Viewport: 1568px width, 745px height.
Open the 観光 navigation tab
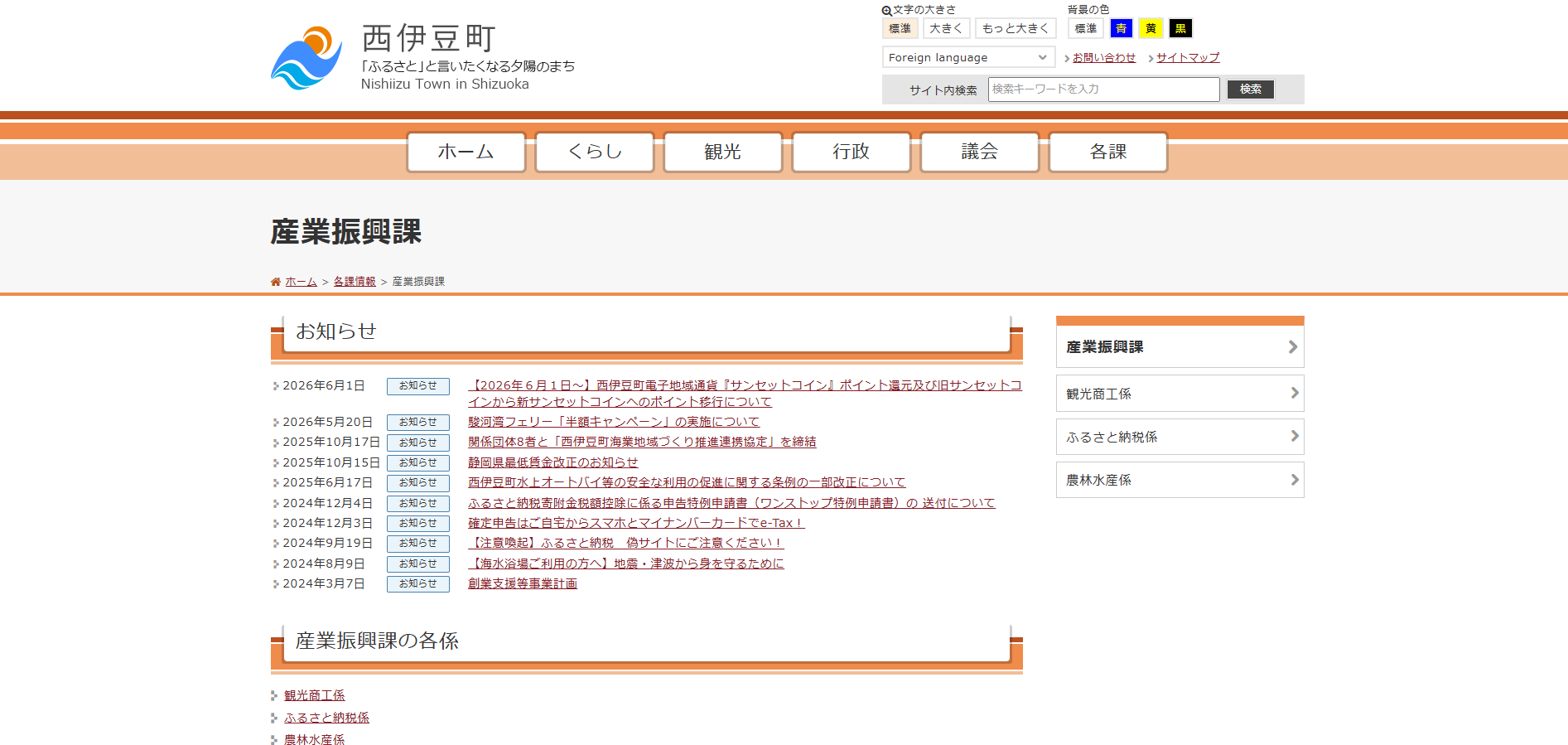(x=723, y=152)
